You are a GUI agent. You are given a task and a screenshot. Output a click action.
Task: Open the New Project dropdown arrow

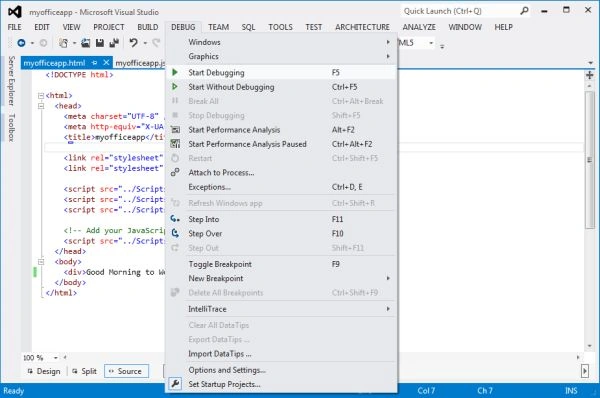[74, 43]
